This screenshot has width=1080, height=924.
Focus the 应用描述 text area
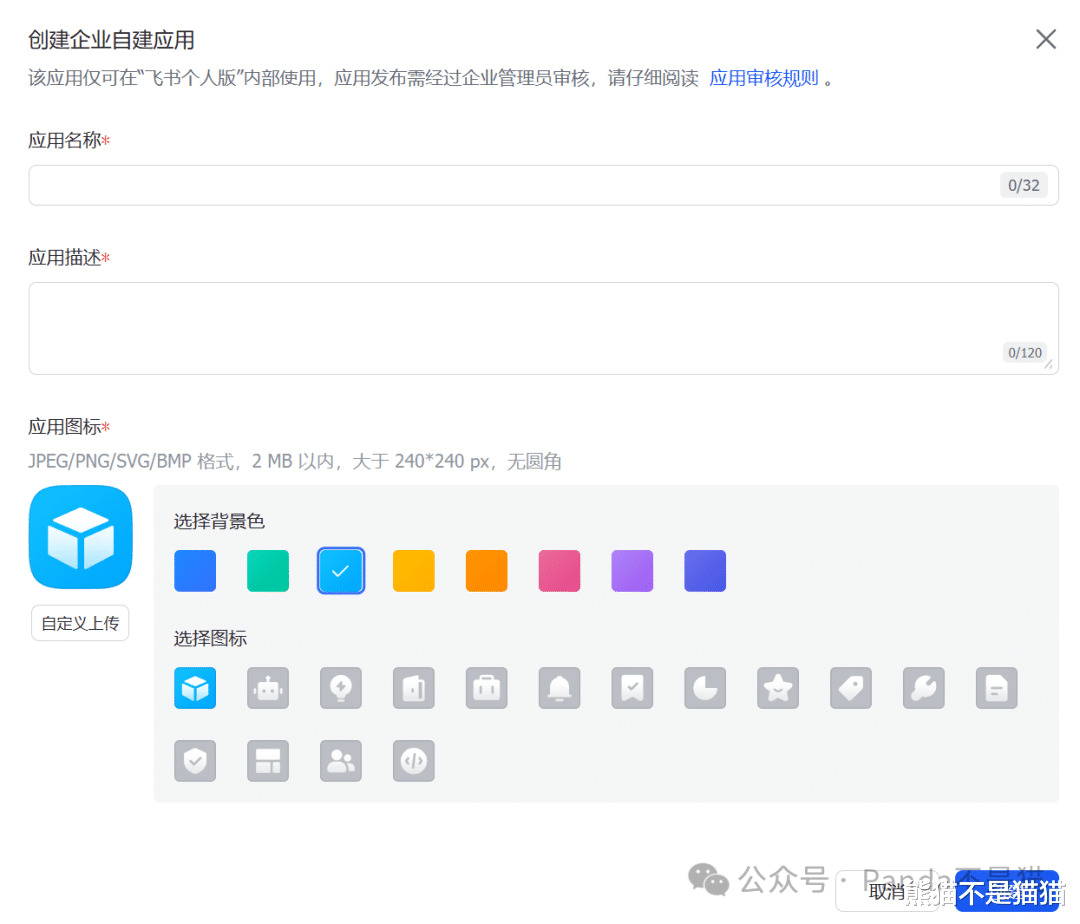click(x=543, y=328)
